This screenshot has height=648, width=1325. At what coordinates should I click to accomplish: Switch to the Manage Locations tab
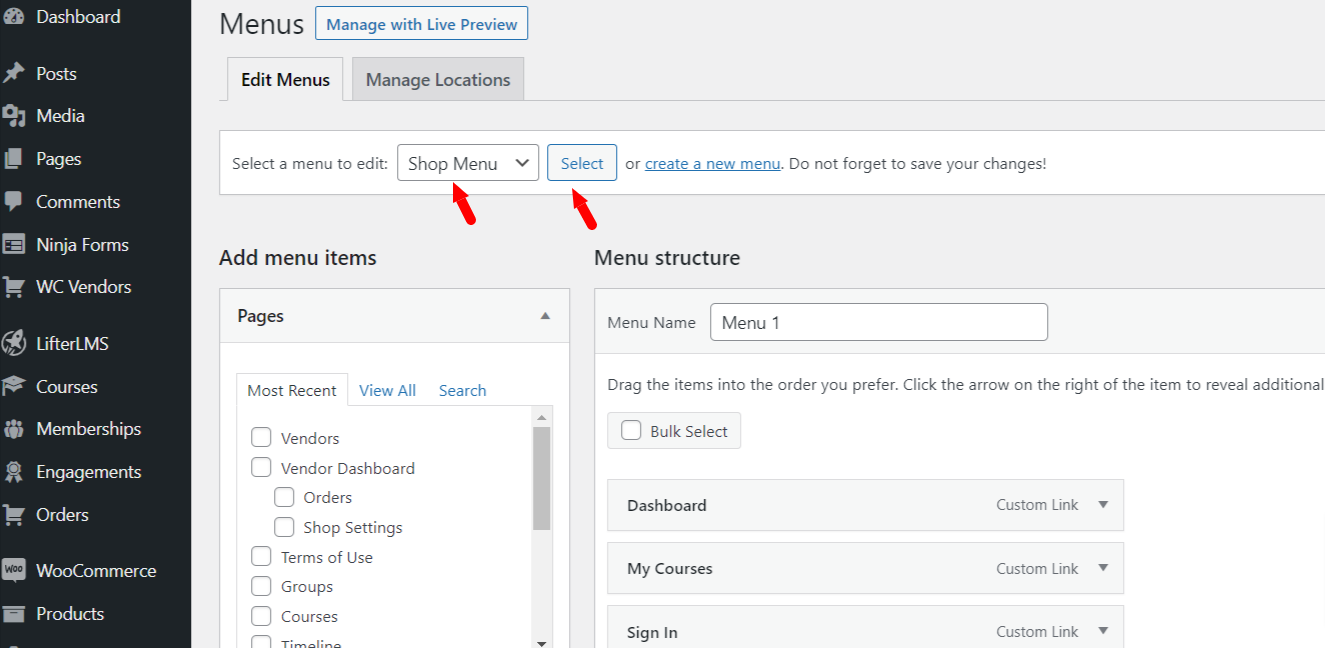click(x=438, y=80)
